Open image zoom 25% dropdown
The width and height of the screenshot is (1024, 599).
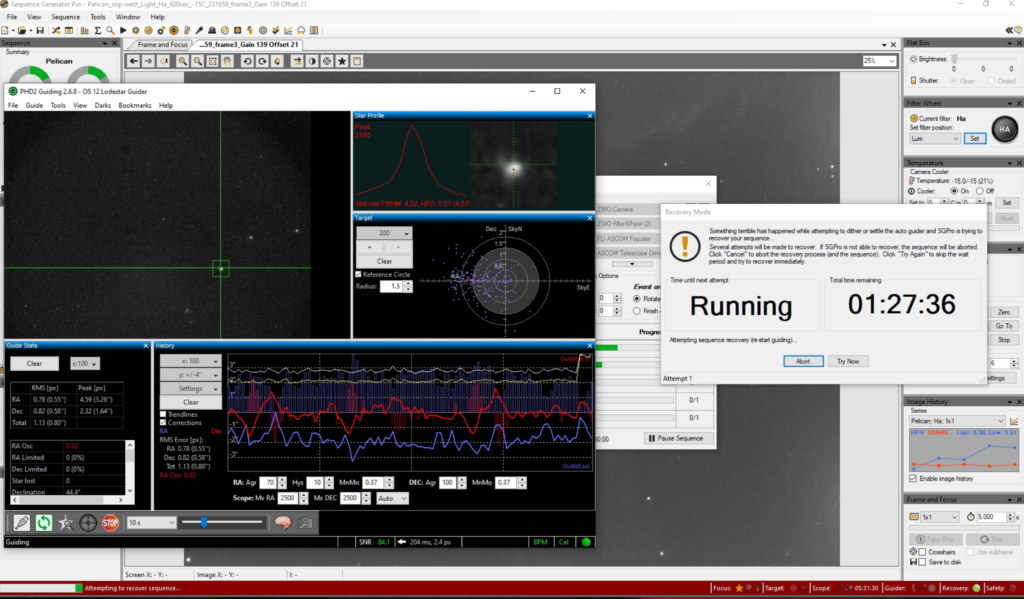879,61
